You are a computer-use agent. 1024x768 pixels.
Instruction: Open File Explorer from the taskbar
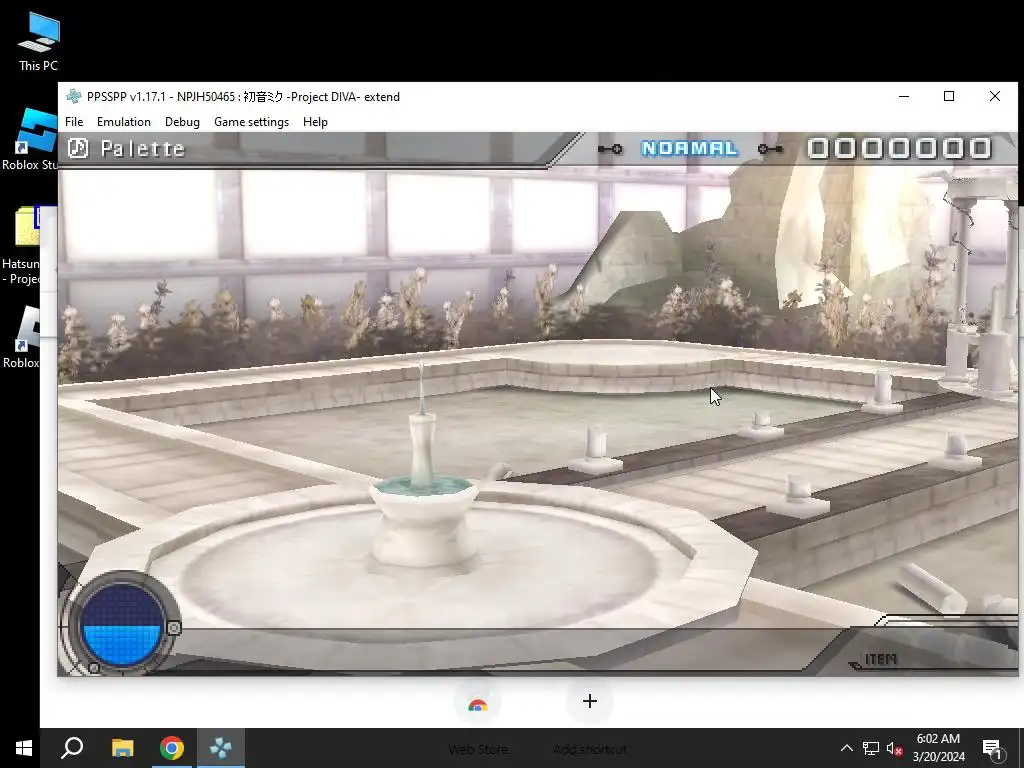(122, 748)
